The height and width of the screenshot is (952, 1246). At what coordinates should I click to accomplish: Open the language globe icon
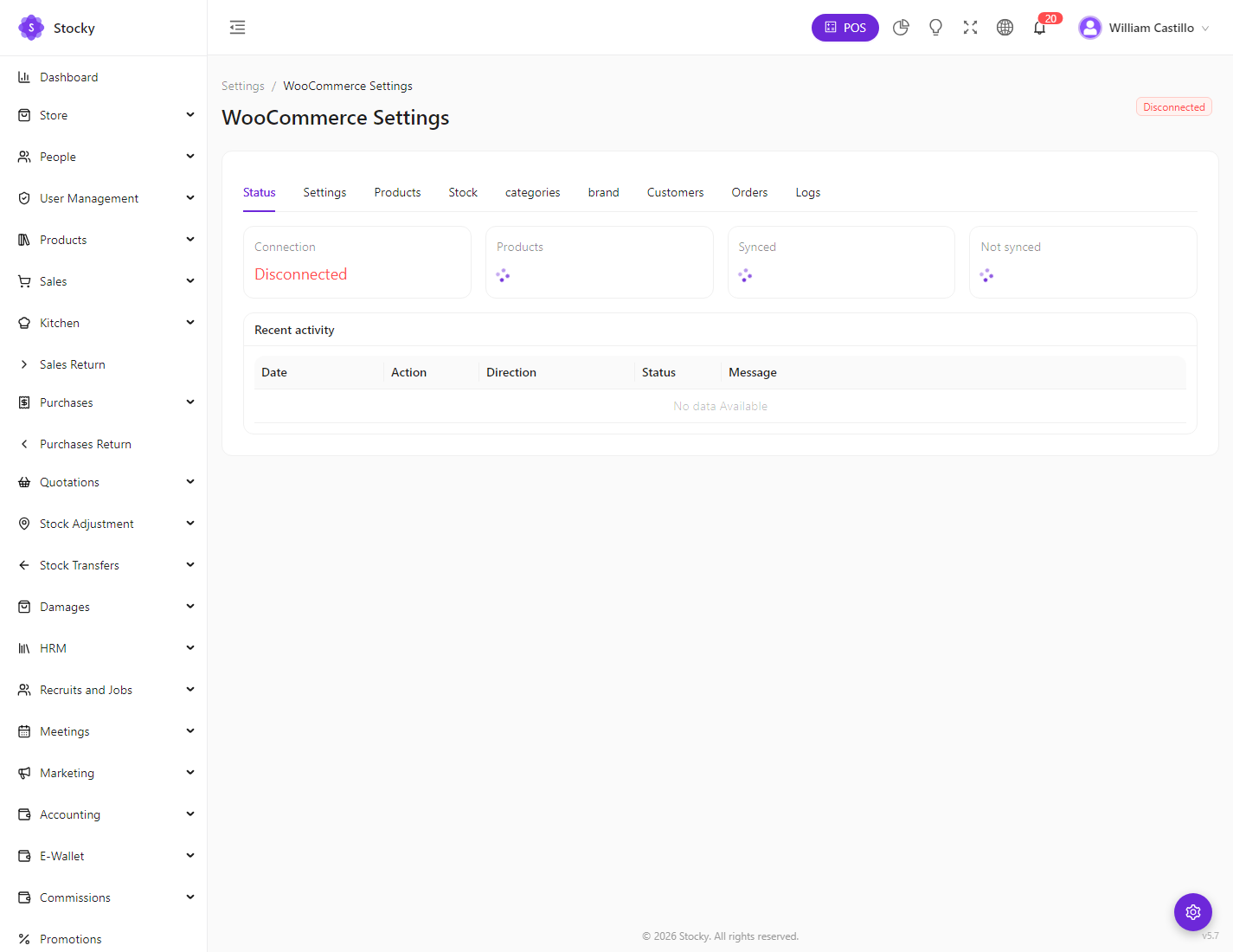pyautogui.click(x=1005, y=28)
